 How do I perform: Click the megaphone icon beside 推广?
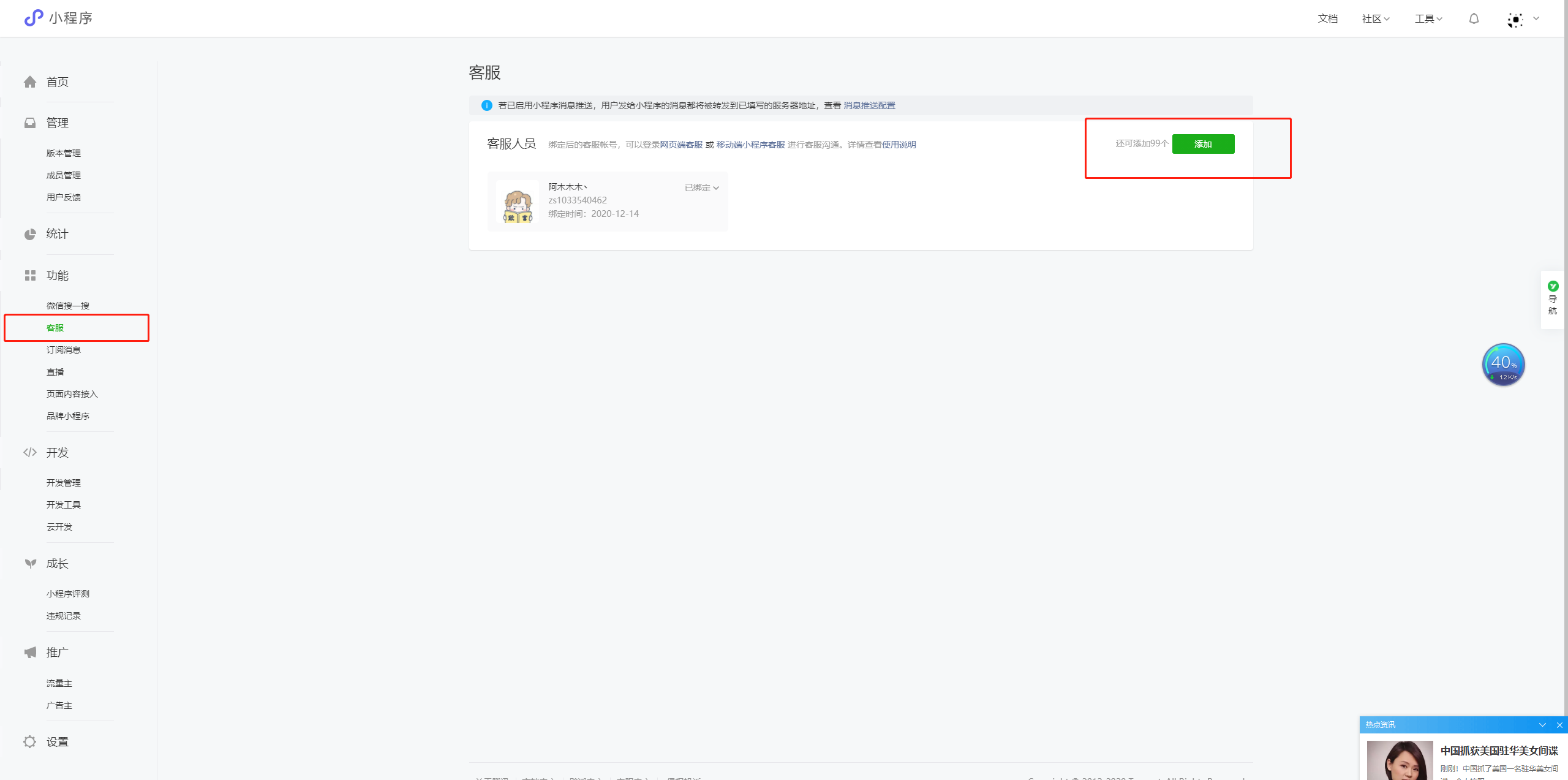[30, 653]
